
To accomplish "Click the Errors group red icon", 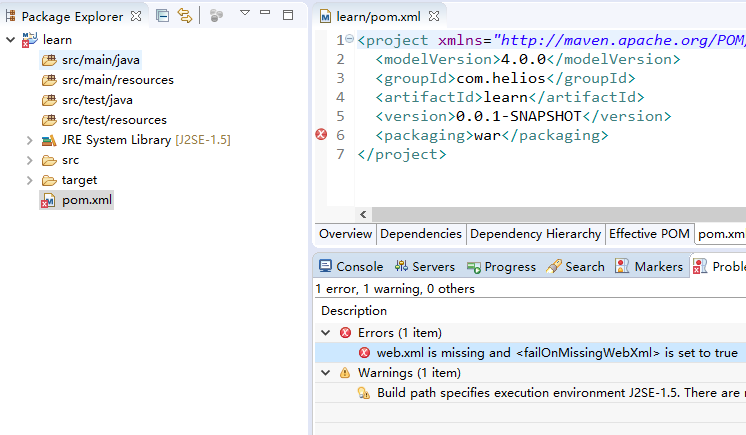I will (345, 333).
